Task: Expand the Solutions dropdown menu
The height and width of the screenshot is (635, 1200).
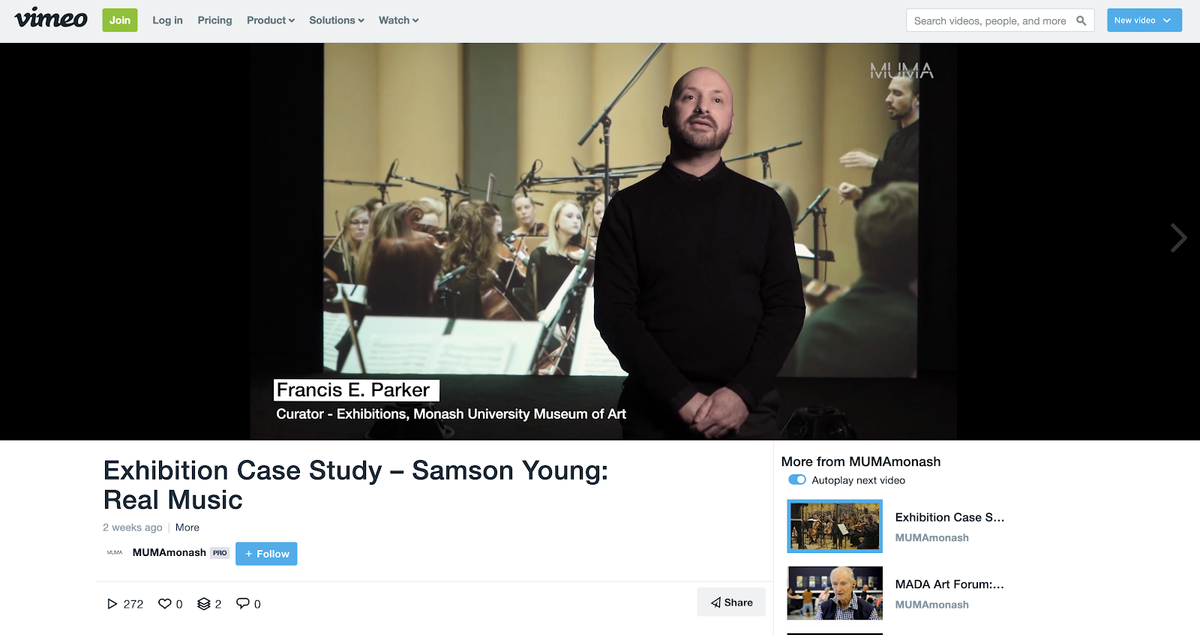Action: [x=337, y=20]
